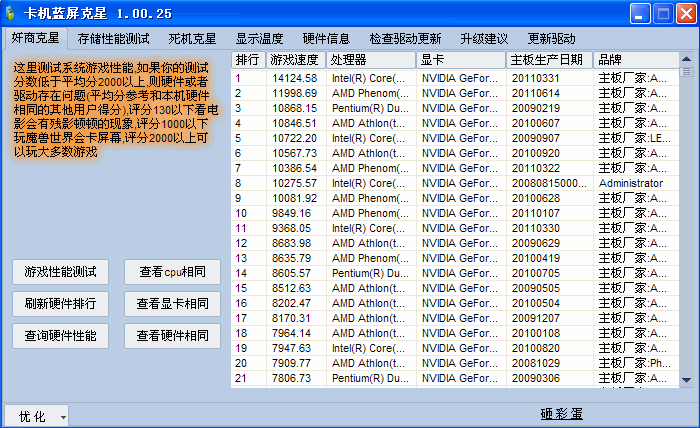This screenshot has height=428, width=700.
Task: Open the 存储性能测试 tab
Action: [113, 39]
